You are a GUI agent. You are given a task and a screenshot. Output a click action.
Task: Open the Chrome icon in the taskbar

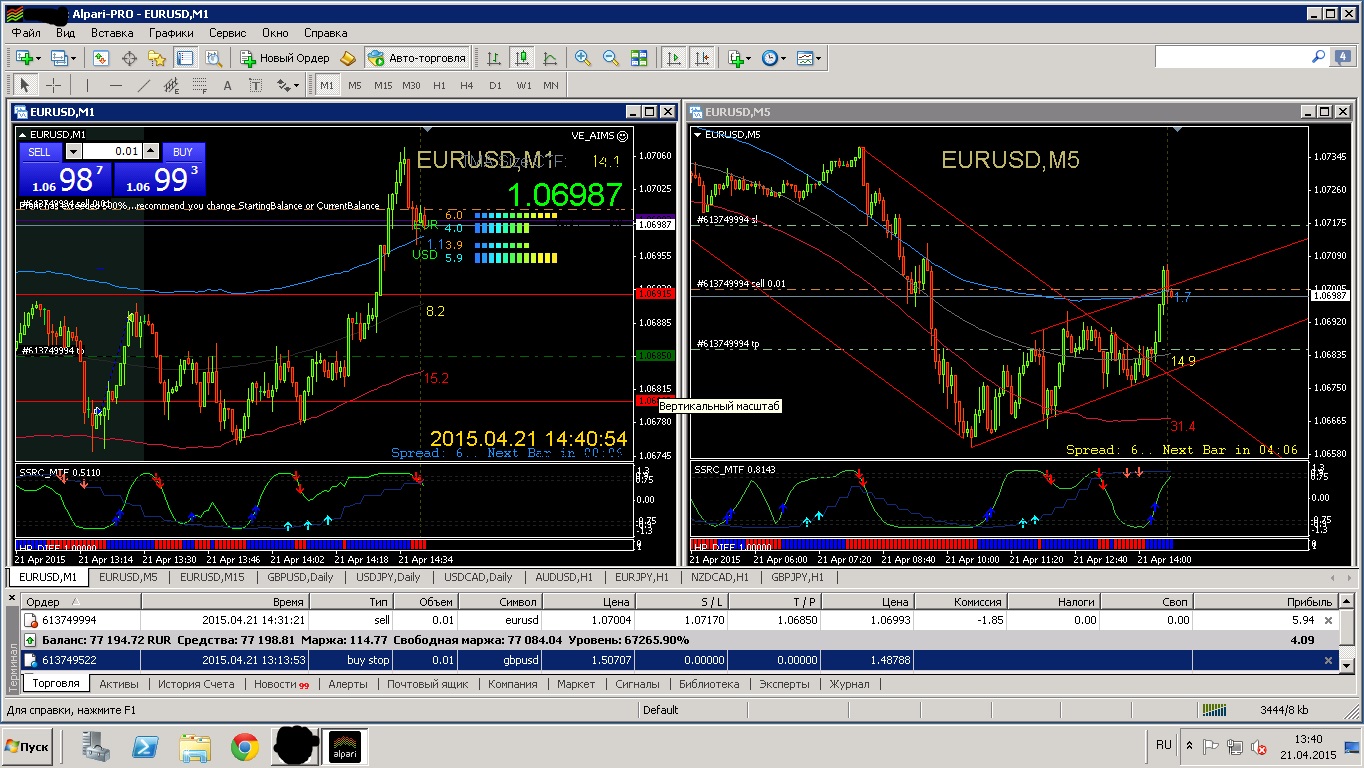(x=244, y=746)
